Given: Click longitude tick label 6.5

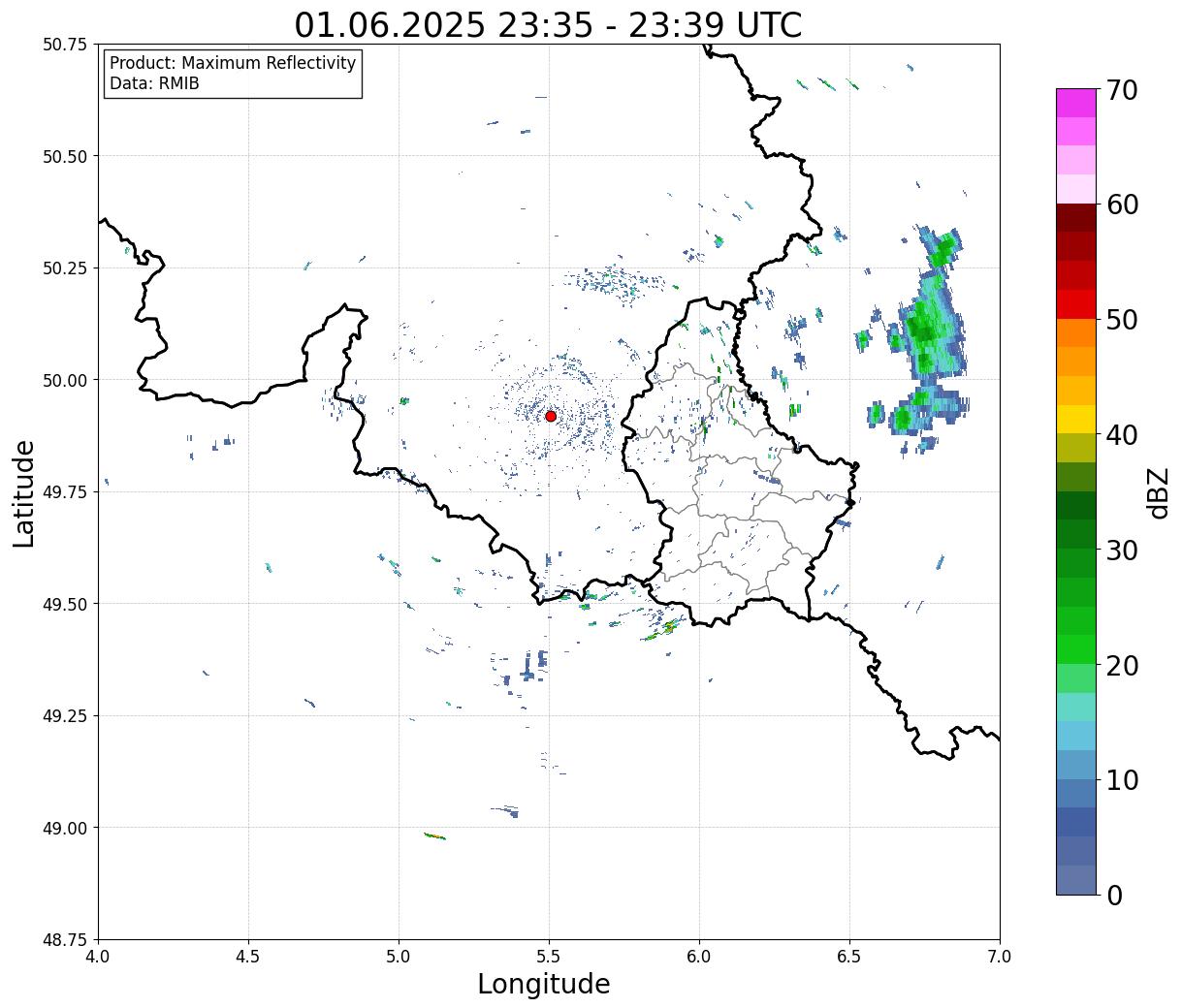Looking at the screenshot, I should (x=849, y=957).
